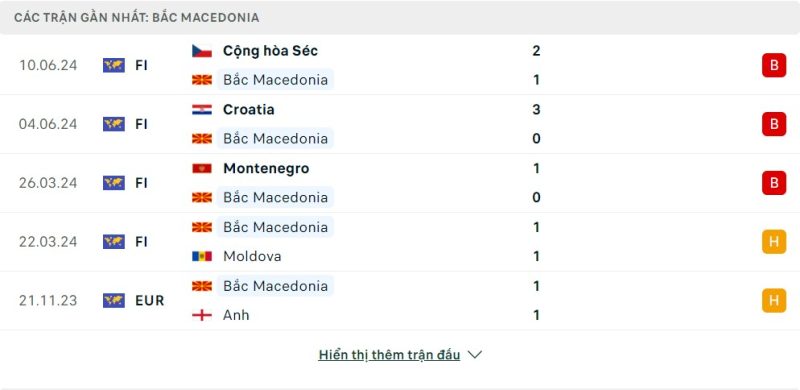Open the Cộng hòa Séc team link
This screenshot has width=800, height=390.
coord(270,51)
